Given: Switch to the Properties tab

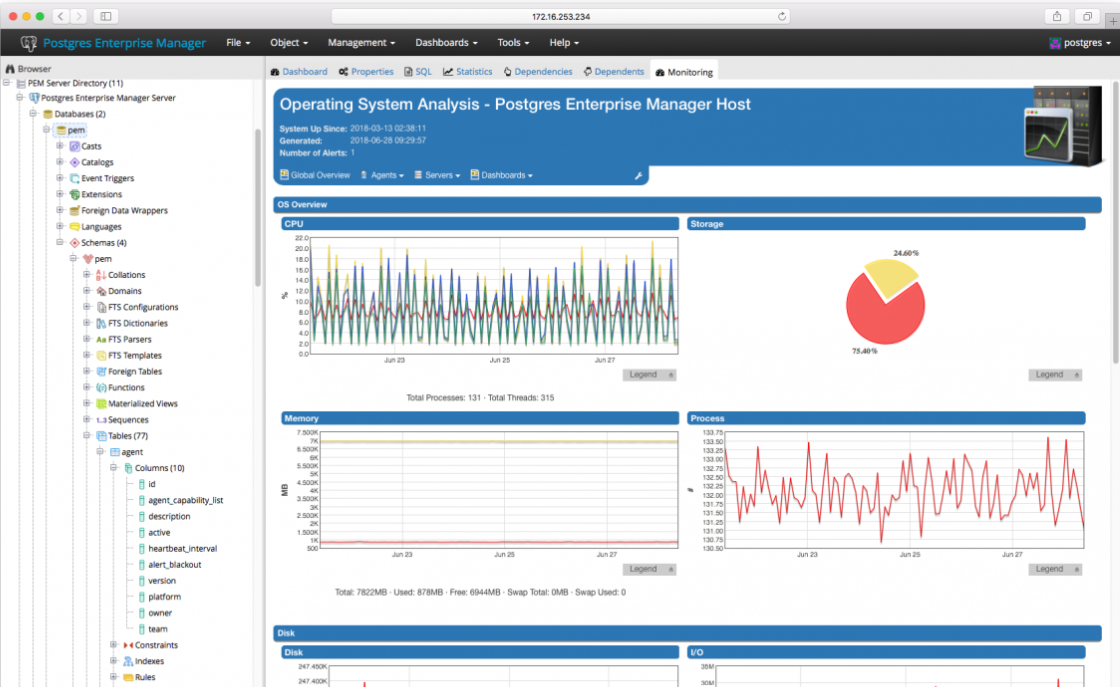Looking at the screenshot, I should [x=366, y=72].
